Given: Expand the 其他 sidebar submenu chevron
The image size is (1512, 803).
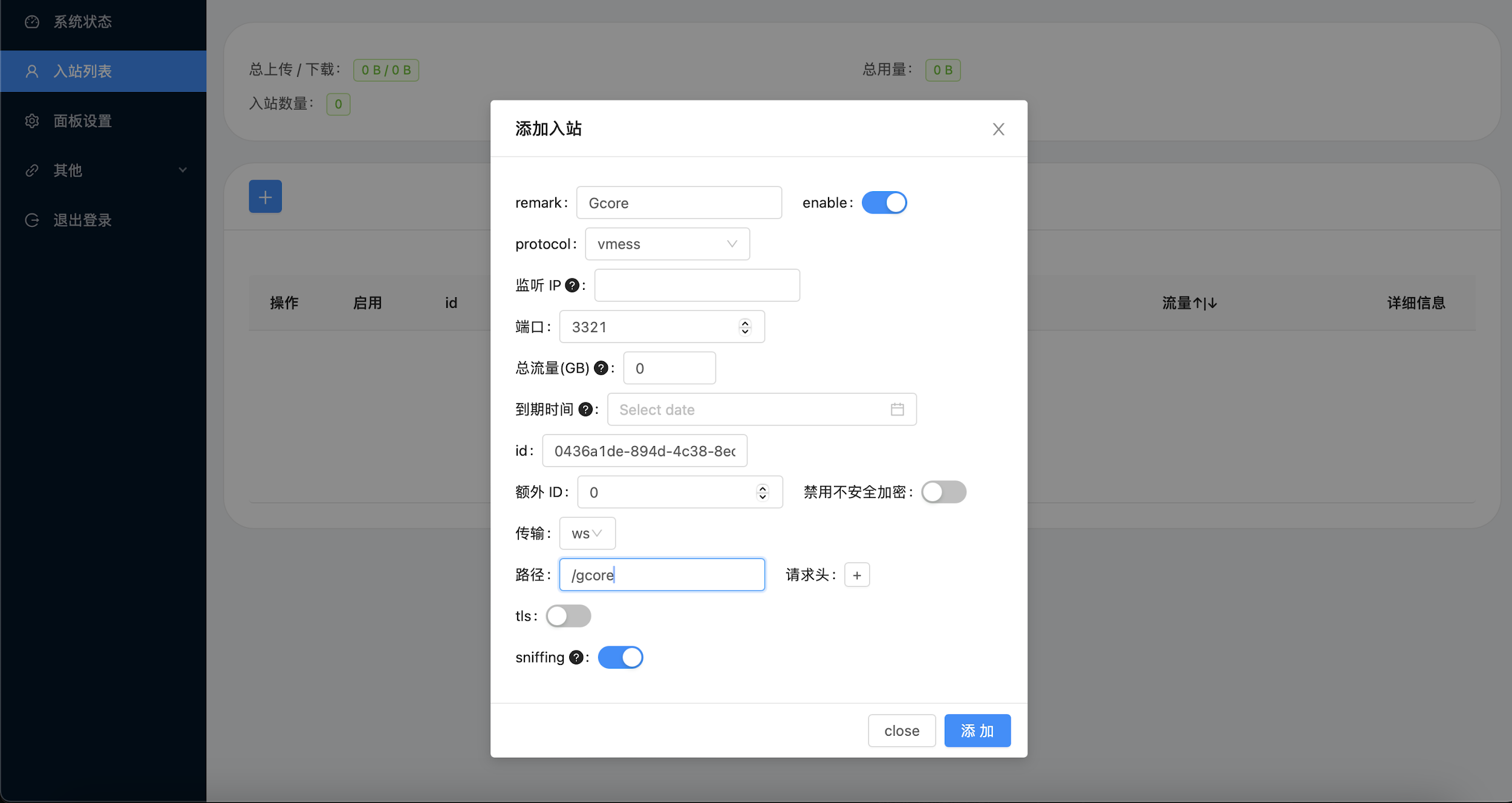Looking at the screenshot, I should (183, 171).
